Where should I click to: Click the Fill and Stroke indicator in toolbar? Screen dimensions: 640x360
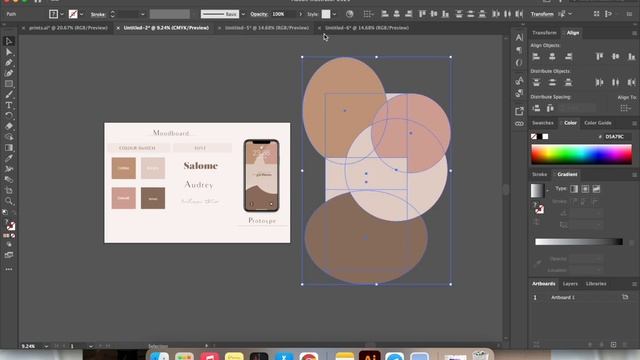pos(10,225)
